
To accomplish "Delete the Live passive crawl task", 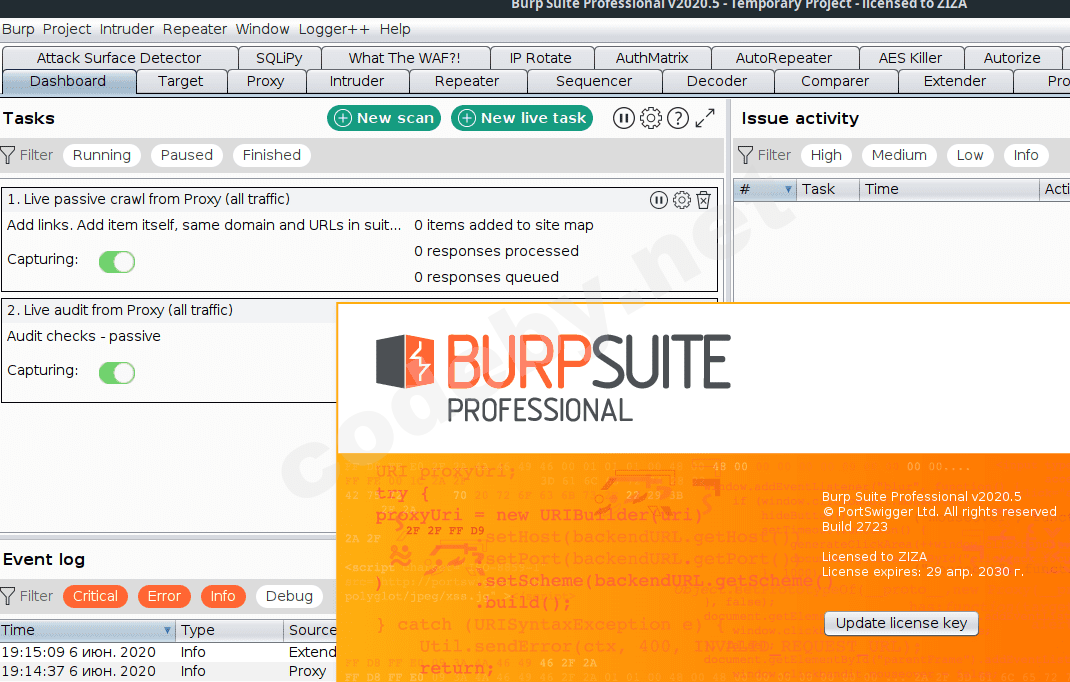I will click(704, 200).
